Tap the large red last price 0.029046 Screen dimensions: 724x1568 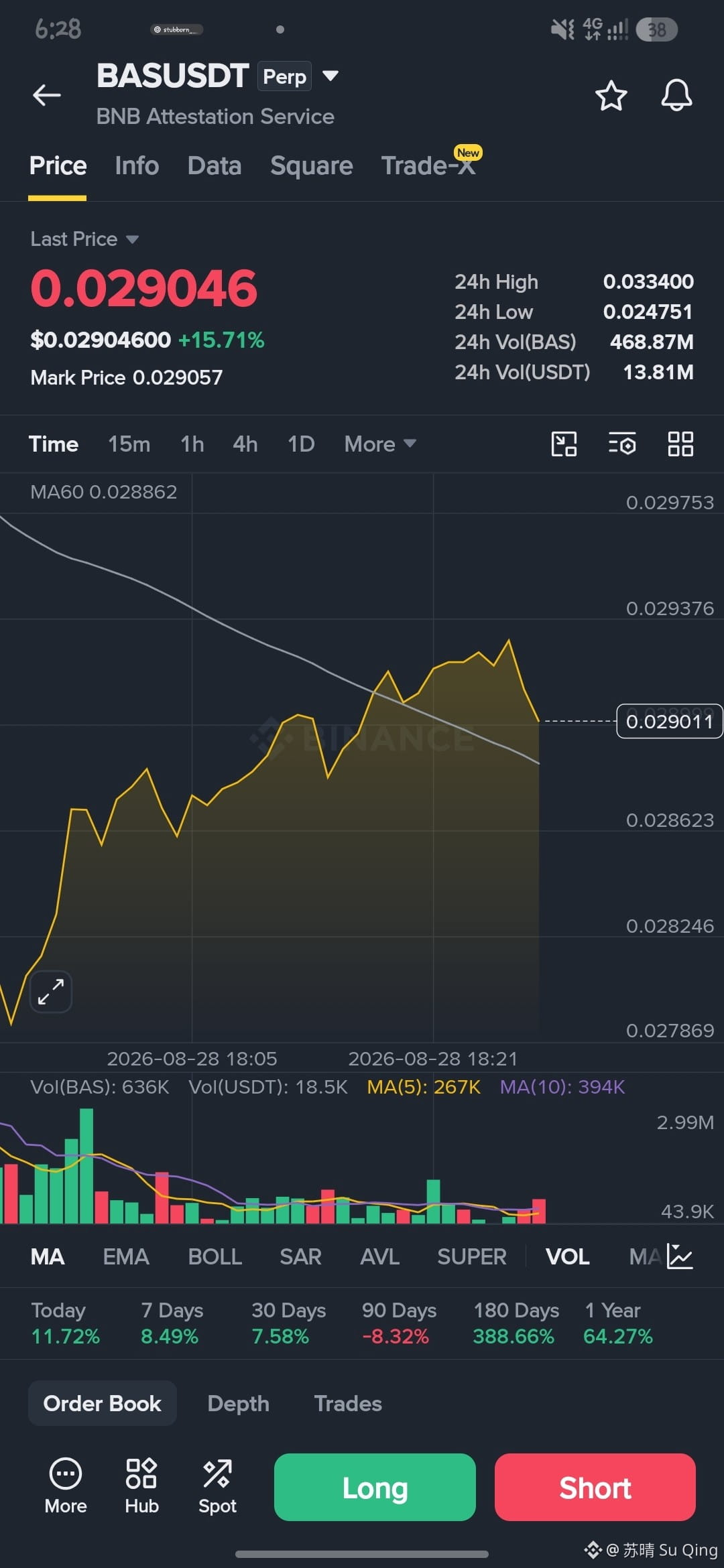coord(144,289)
